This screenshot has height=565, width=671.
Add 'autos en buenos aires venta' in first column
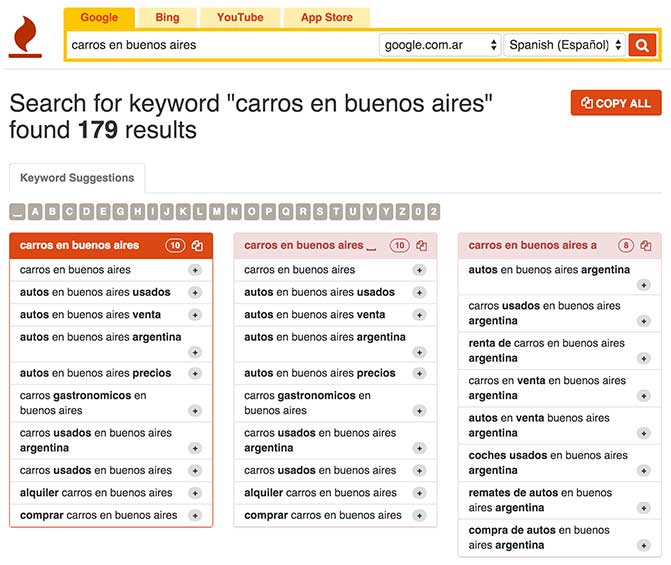195,315
